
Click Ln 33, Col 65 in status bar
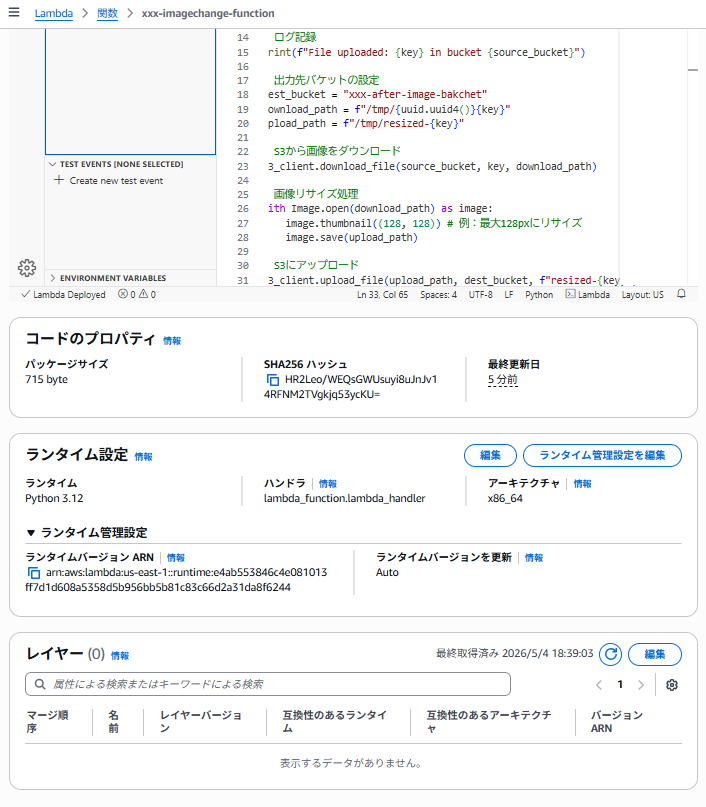[382, 294]
